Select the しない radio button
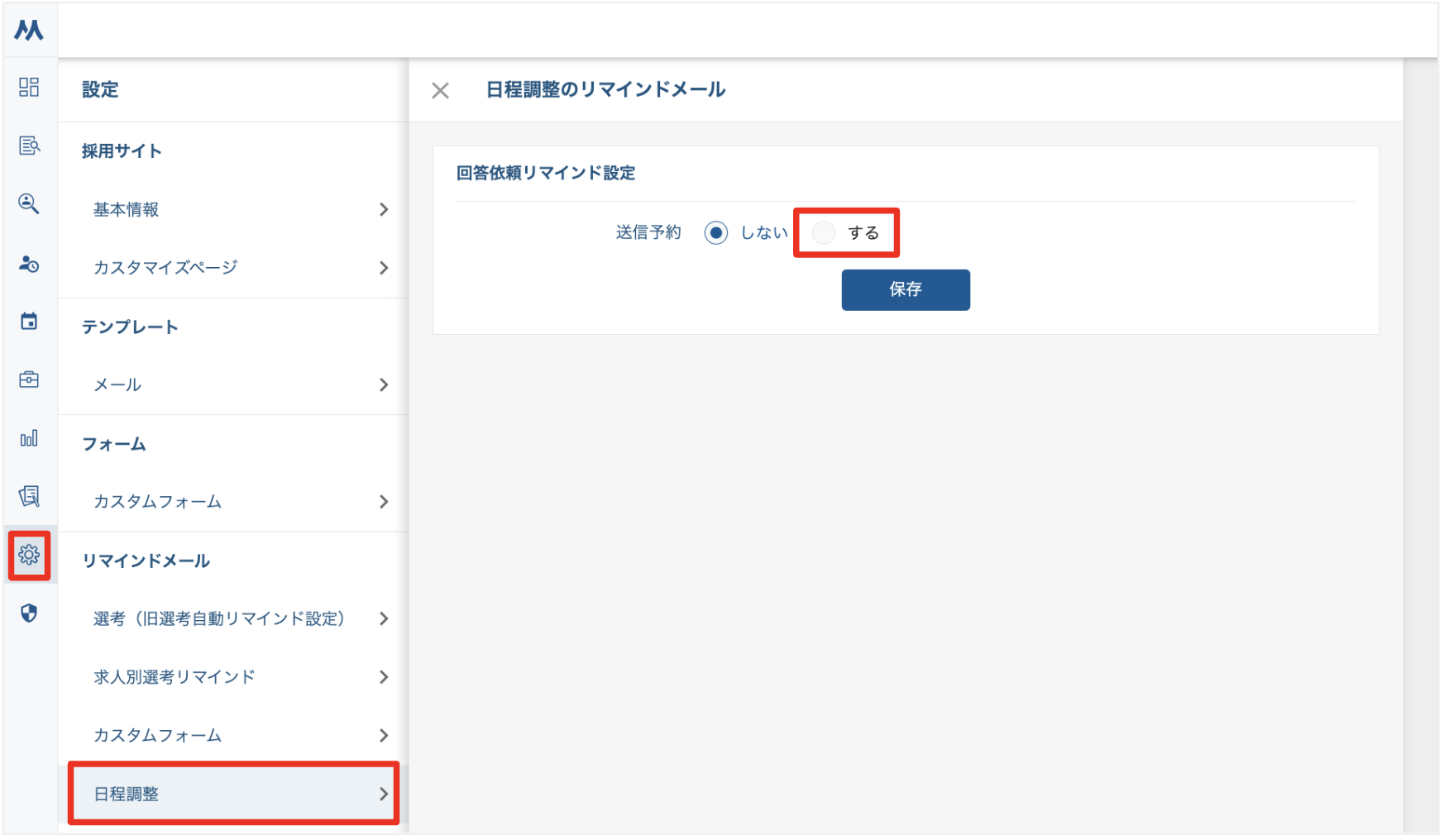This screenshot has height=840, width=1444. click(715, 232)
